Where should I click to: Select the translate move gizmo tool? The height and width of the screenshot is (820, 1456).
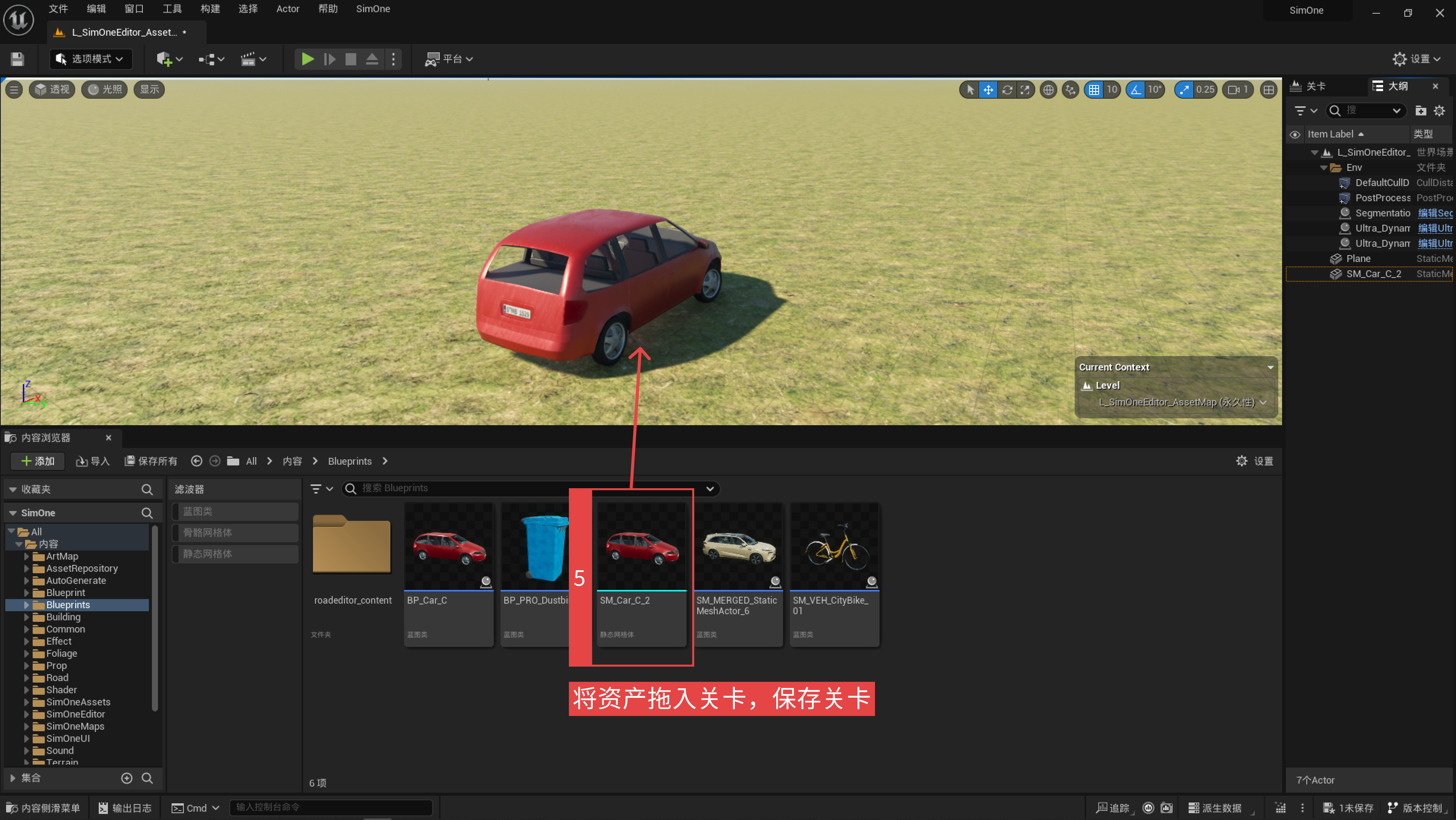[x=988, y=89]
